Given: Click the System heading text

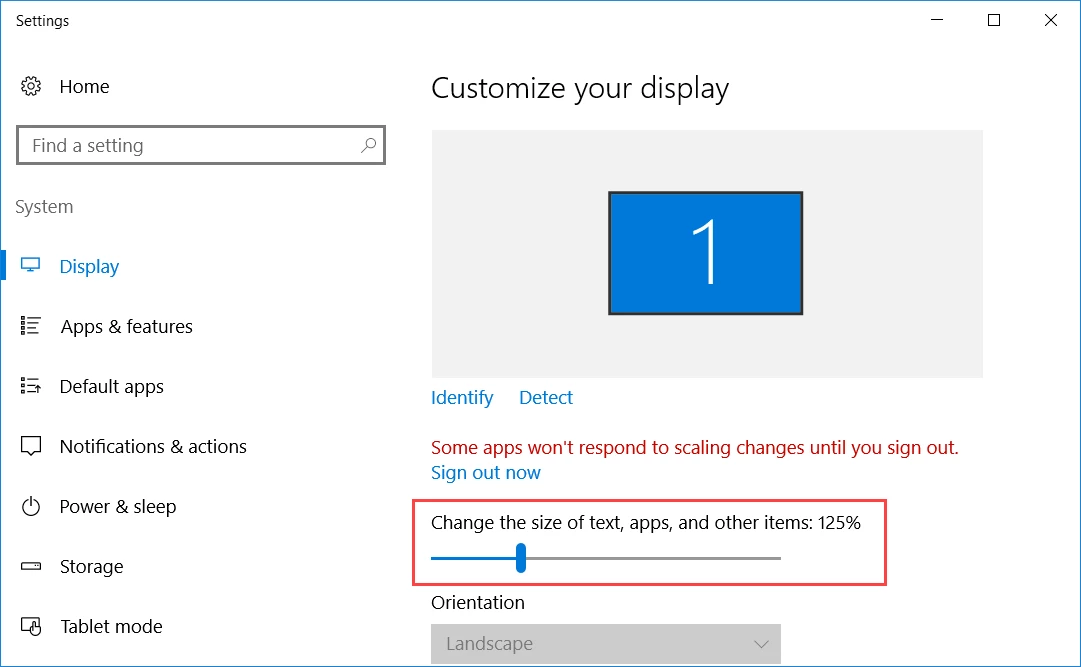Looking at the screenshot, I should click(x=44, y=207).
